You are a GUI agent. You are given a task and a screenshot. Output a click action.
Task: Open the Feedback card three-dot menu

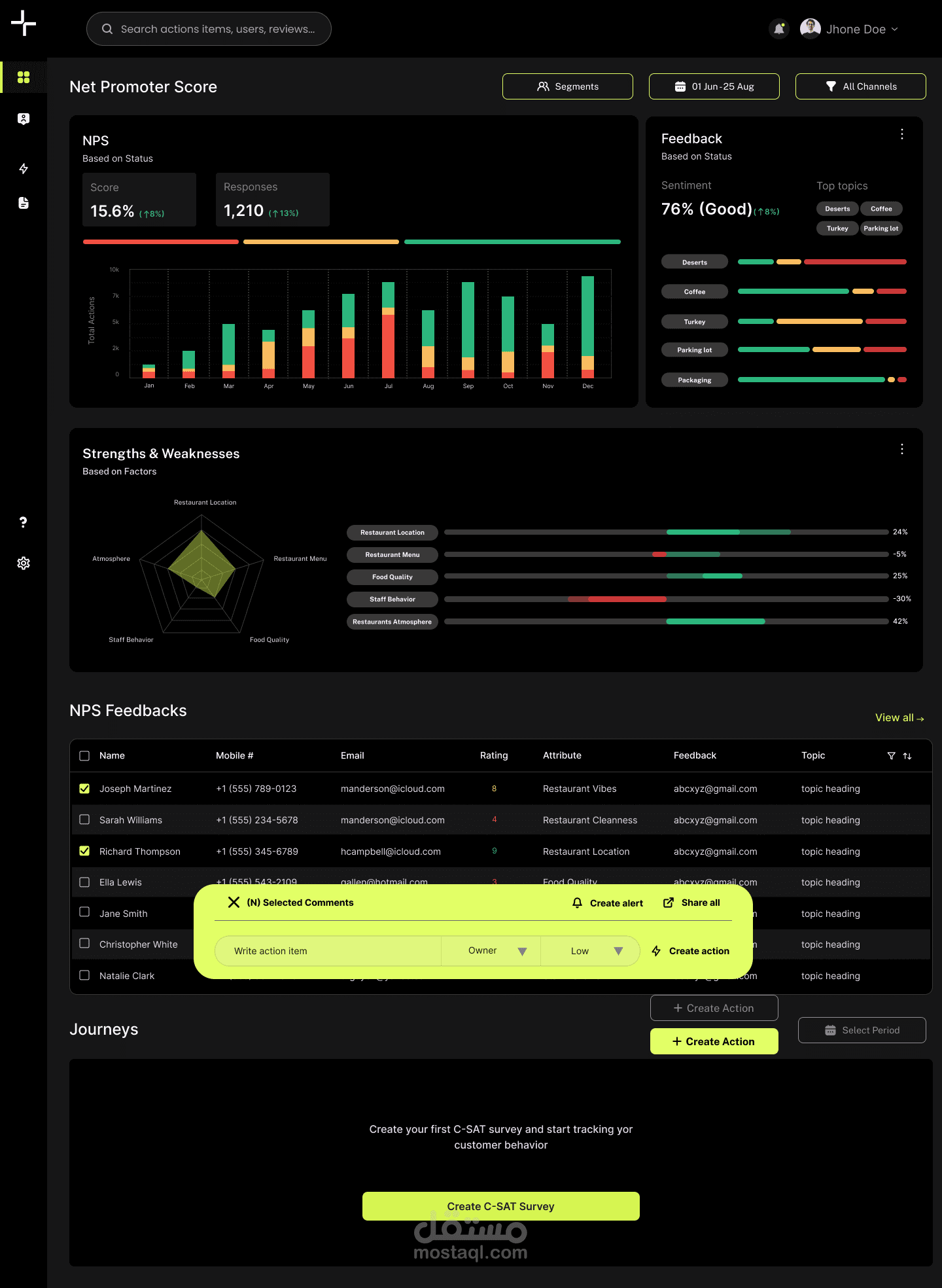click(x=902, y=134)
